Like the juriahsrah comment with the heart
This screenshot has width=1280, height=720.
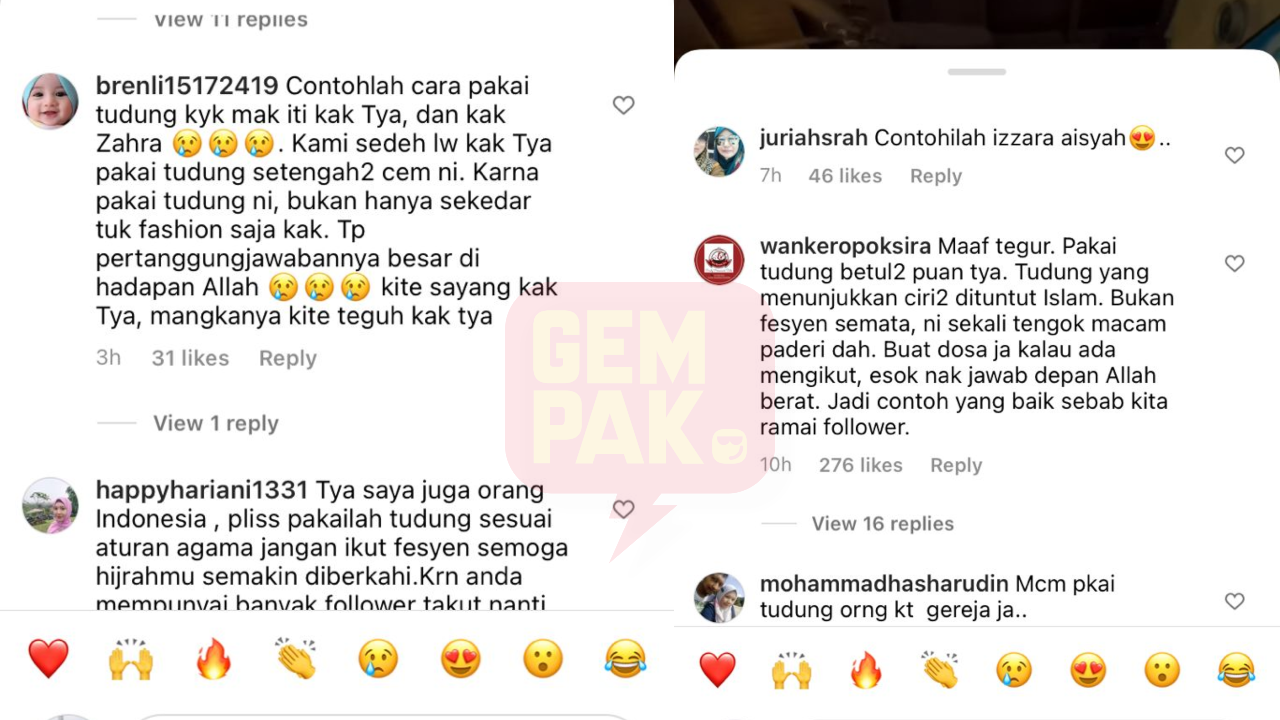(x=1235, y=155)
